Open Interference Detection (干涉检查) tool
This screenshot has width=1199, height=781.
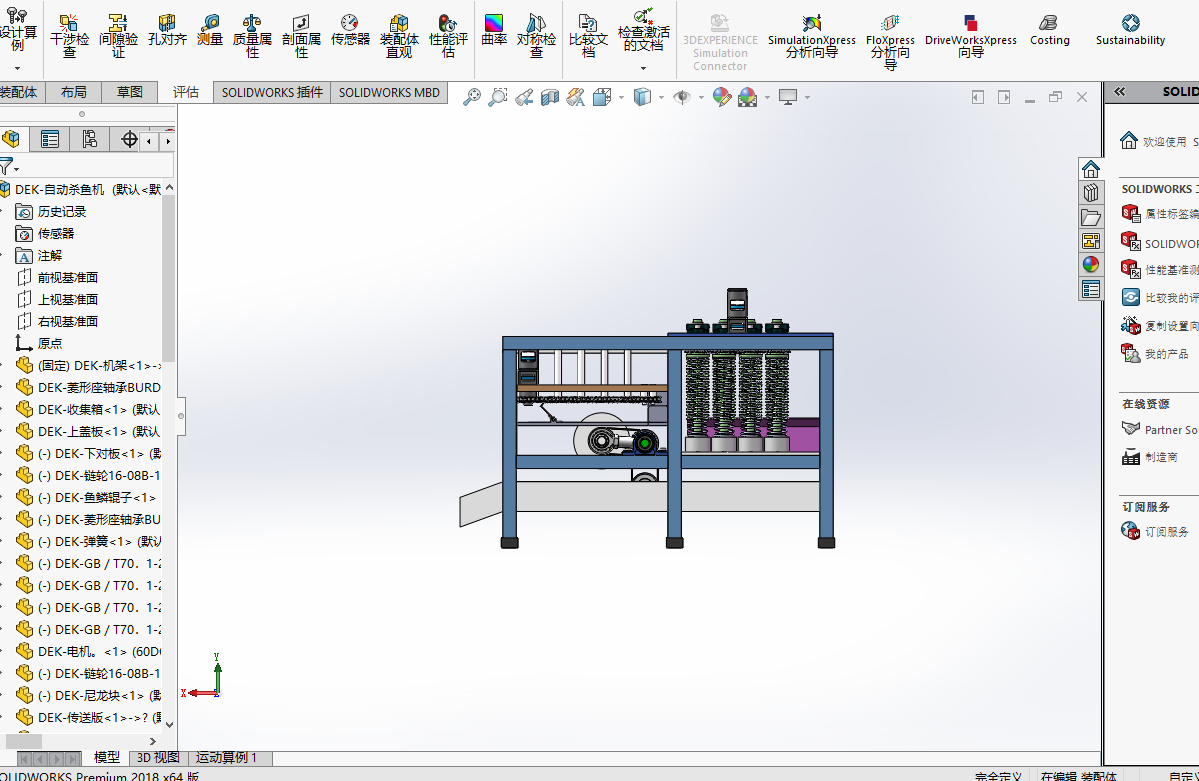click(70, 36)
